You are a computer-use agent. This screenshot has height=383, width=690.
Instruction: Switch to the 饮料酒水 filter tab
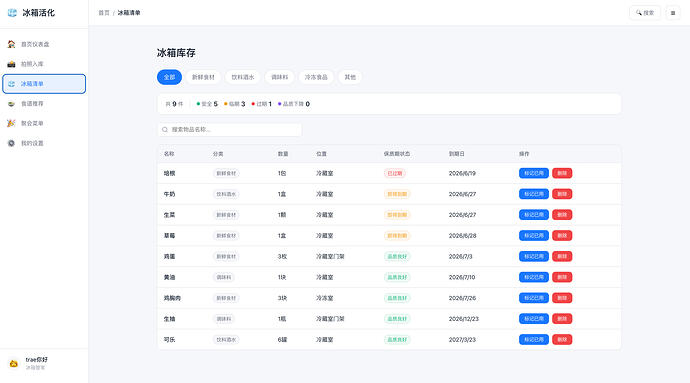[x=243, y=77]
